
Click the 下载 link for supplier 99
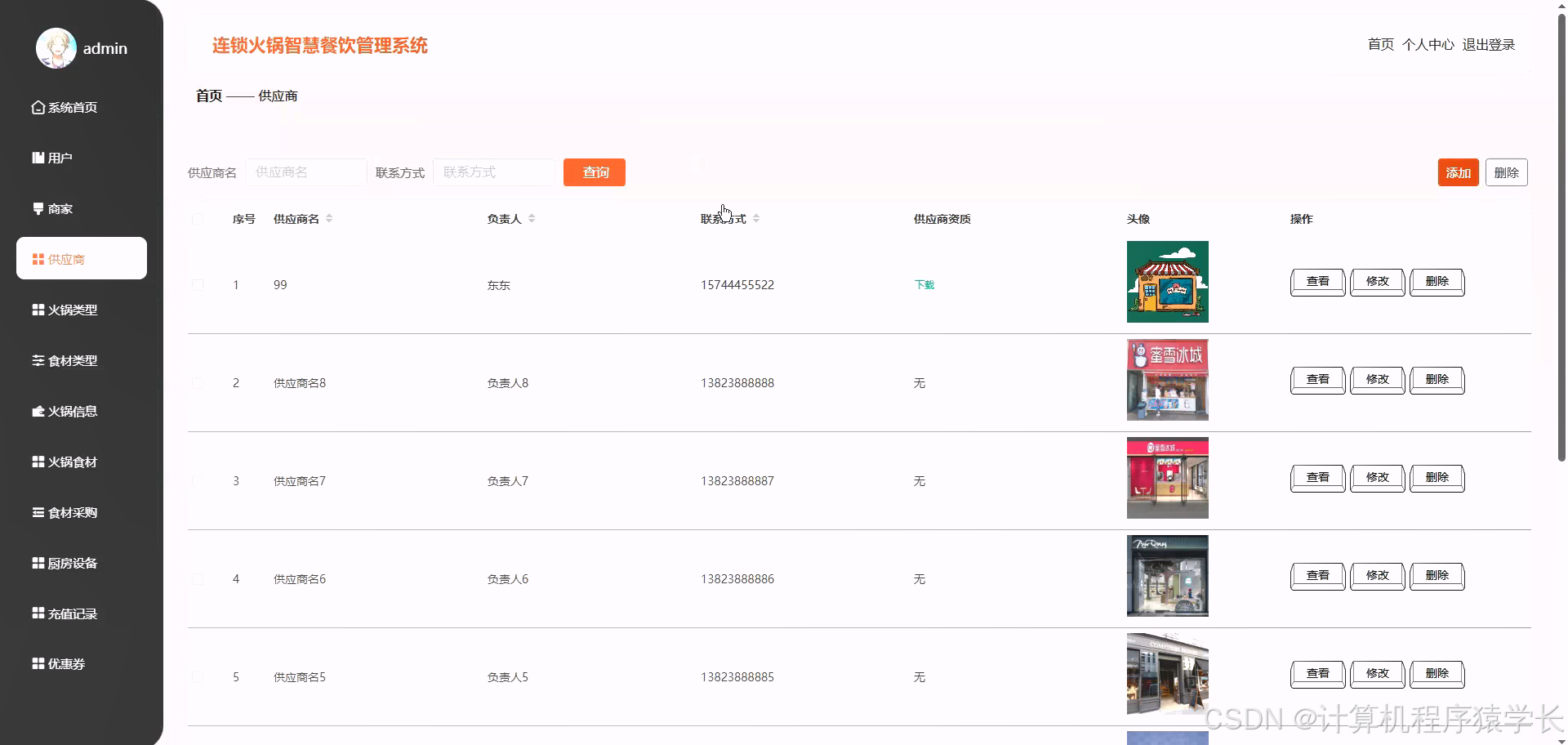[924, 284]
